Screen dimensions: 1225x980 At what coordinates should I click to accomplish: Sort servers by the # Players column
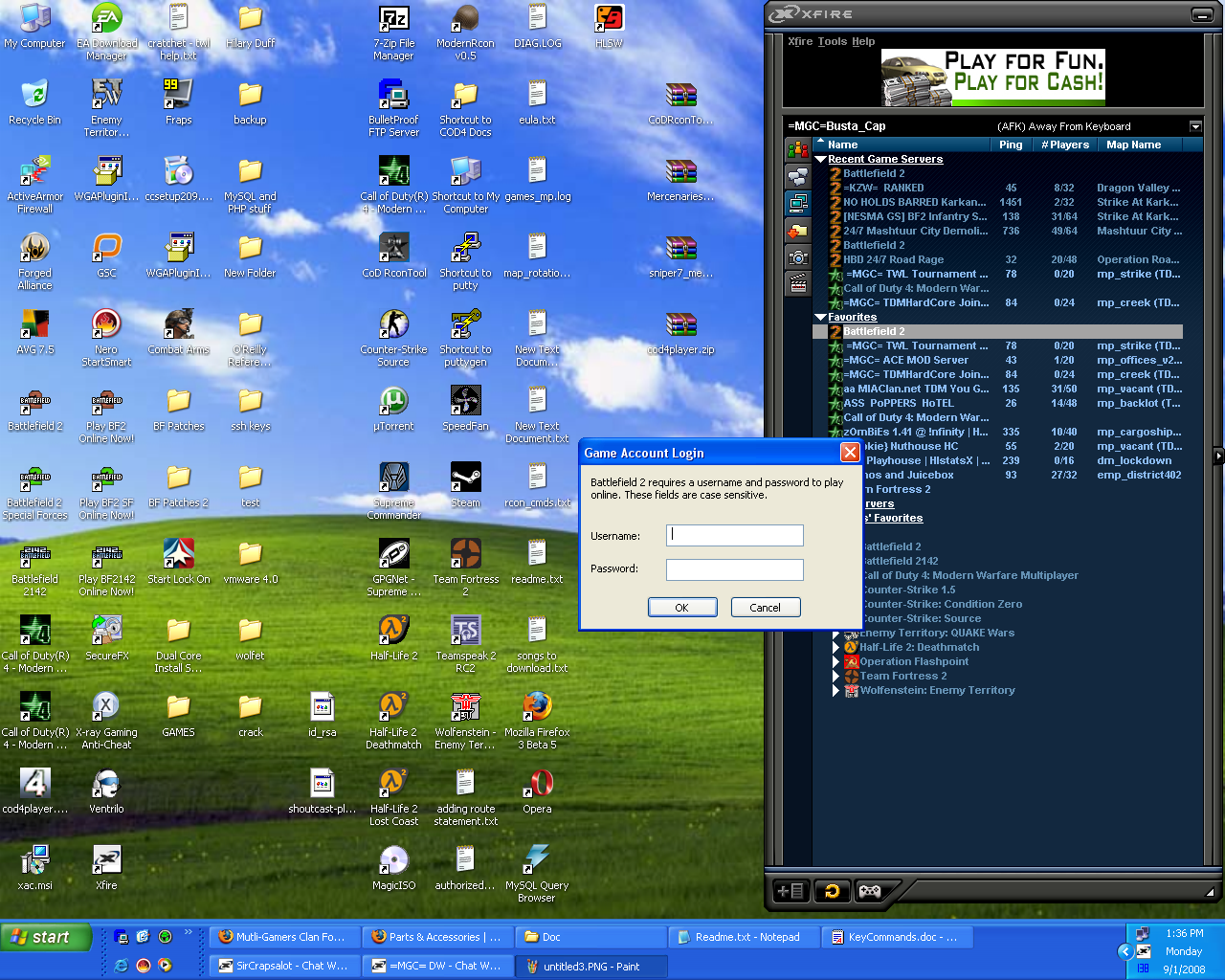[1065, 145]
